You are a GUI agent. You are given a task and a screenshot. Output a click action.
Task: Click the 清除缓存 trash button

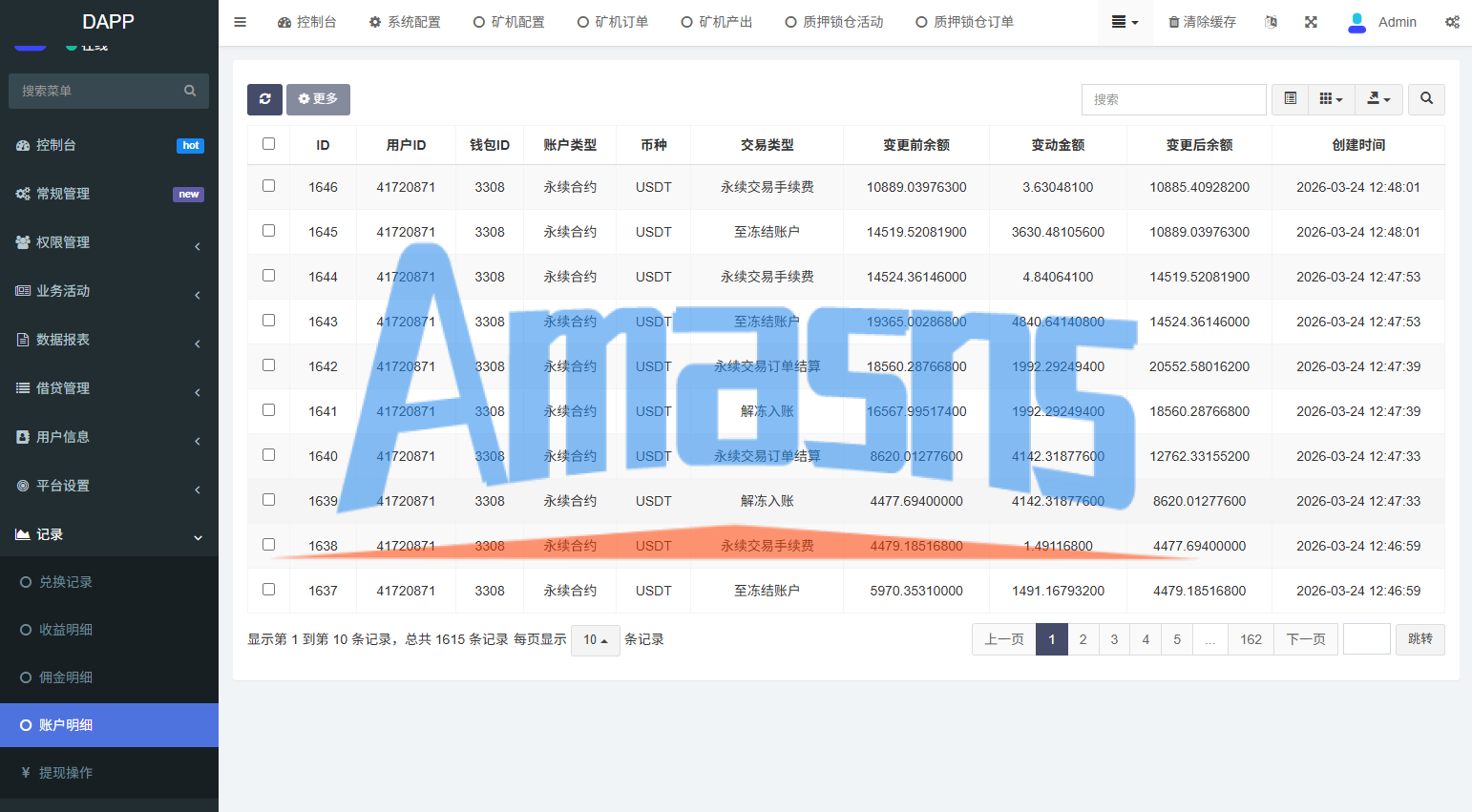pyautogui.click(x=1203, y=22)
